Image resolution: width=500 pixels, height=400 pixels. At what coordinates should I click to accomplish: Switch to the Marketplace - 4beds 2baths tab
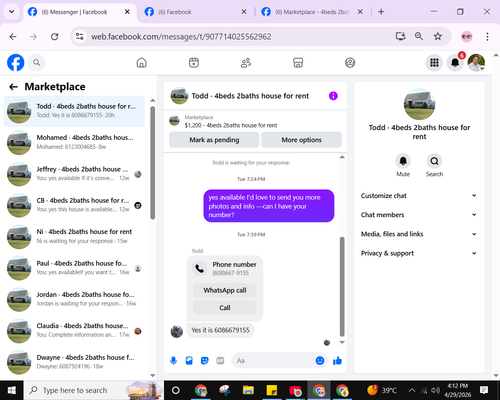312,12
